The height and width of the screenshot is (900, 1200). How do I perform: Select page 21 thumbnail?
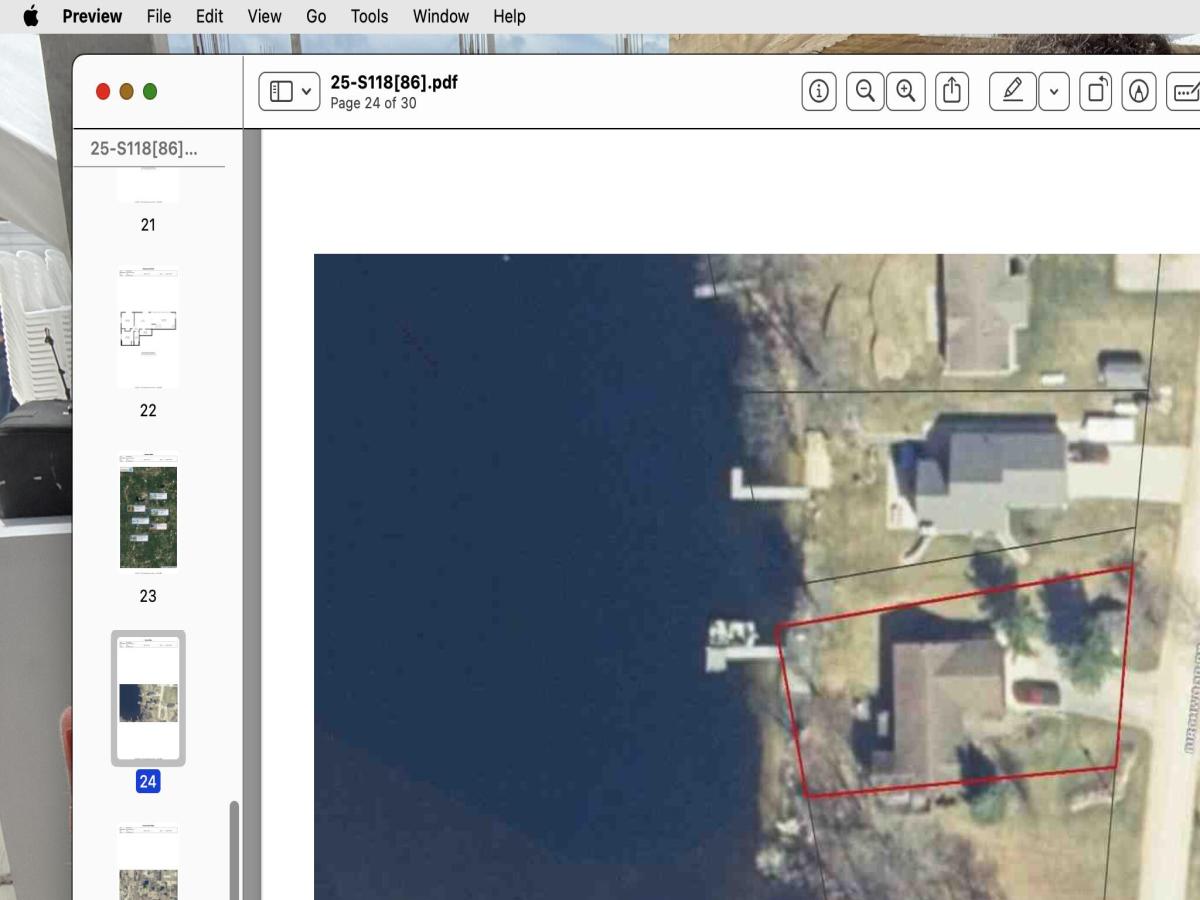coord(148,185)
